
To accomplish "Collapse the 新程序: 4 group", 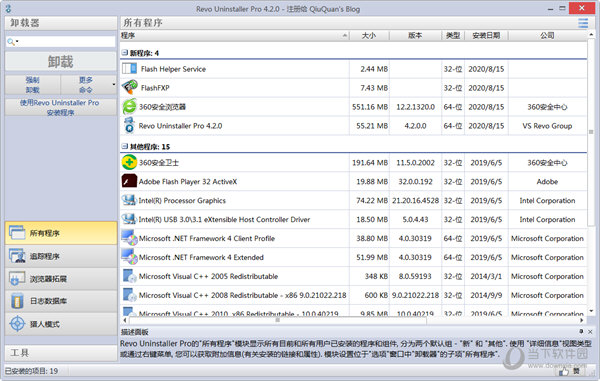I will click(124, 52).
